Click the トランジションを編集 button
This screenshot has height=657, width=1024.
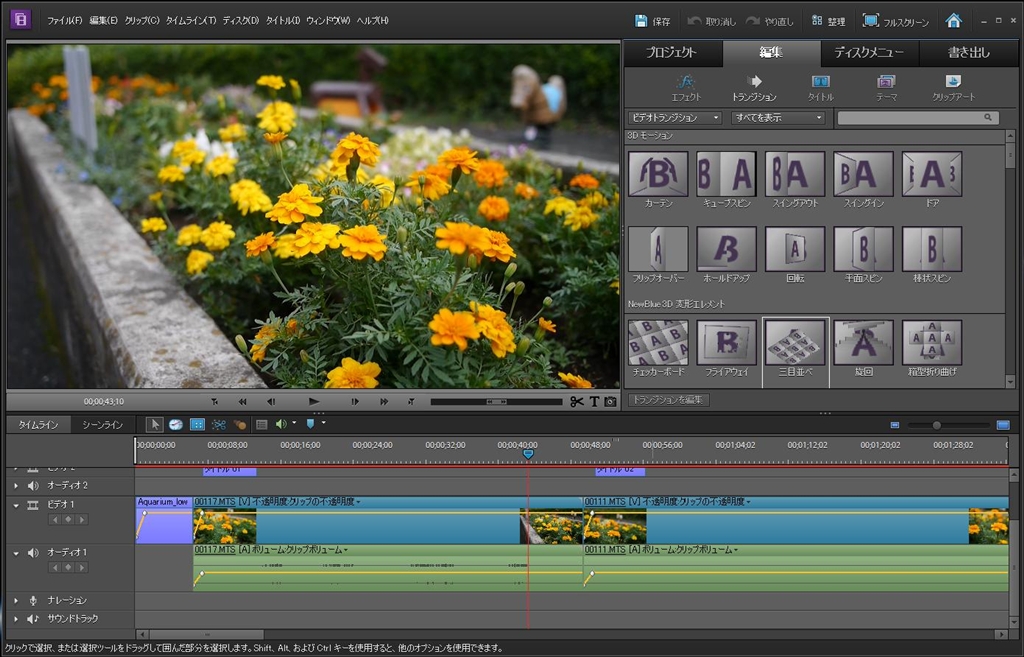point(669,400)
